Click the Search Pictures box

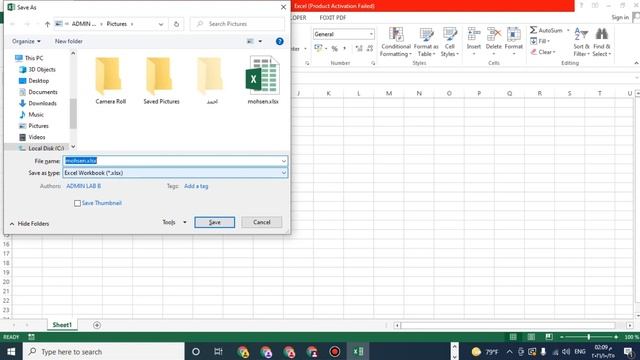point(238,24)
